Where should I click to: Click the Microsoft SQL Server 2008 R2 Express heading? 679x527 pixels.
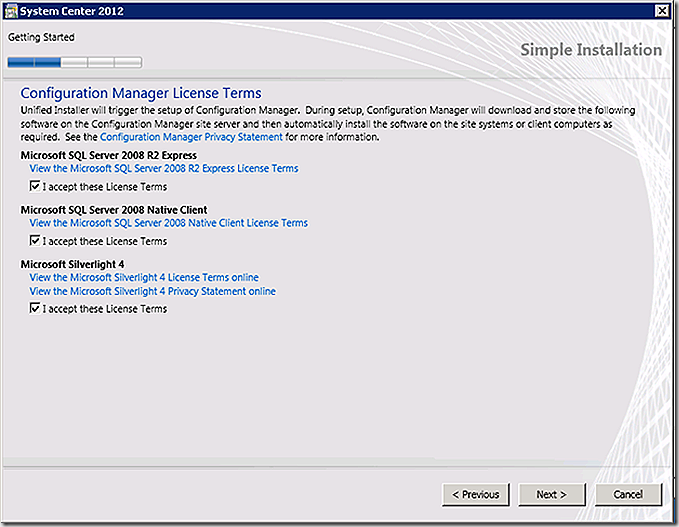click(x=109, y=155)
